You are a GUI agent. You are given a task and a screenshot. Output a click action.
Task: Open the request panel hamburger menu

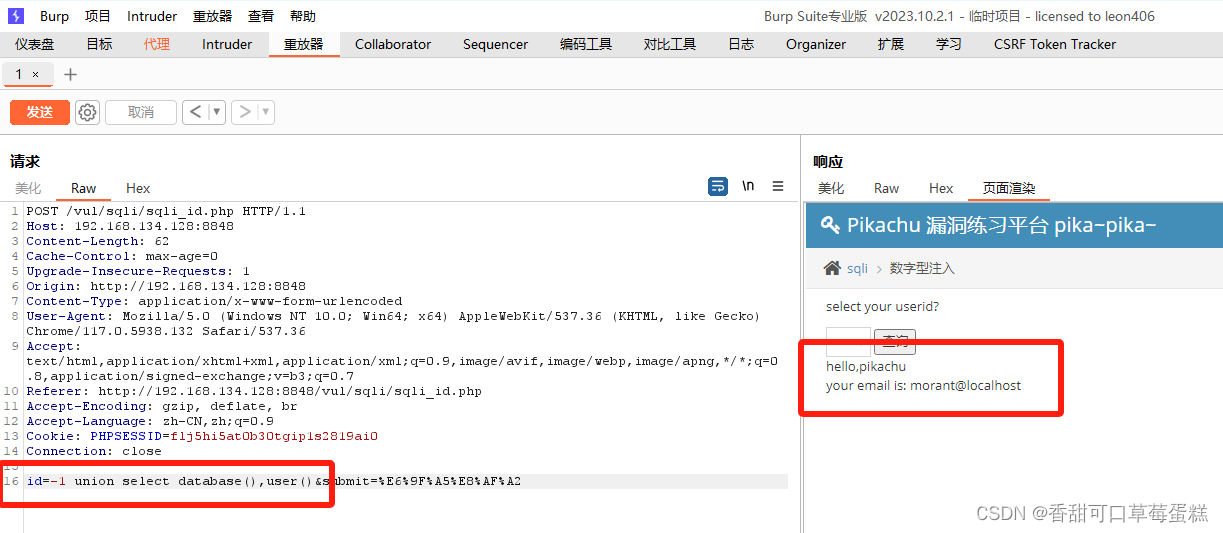coord(778,186)
